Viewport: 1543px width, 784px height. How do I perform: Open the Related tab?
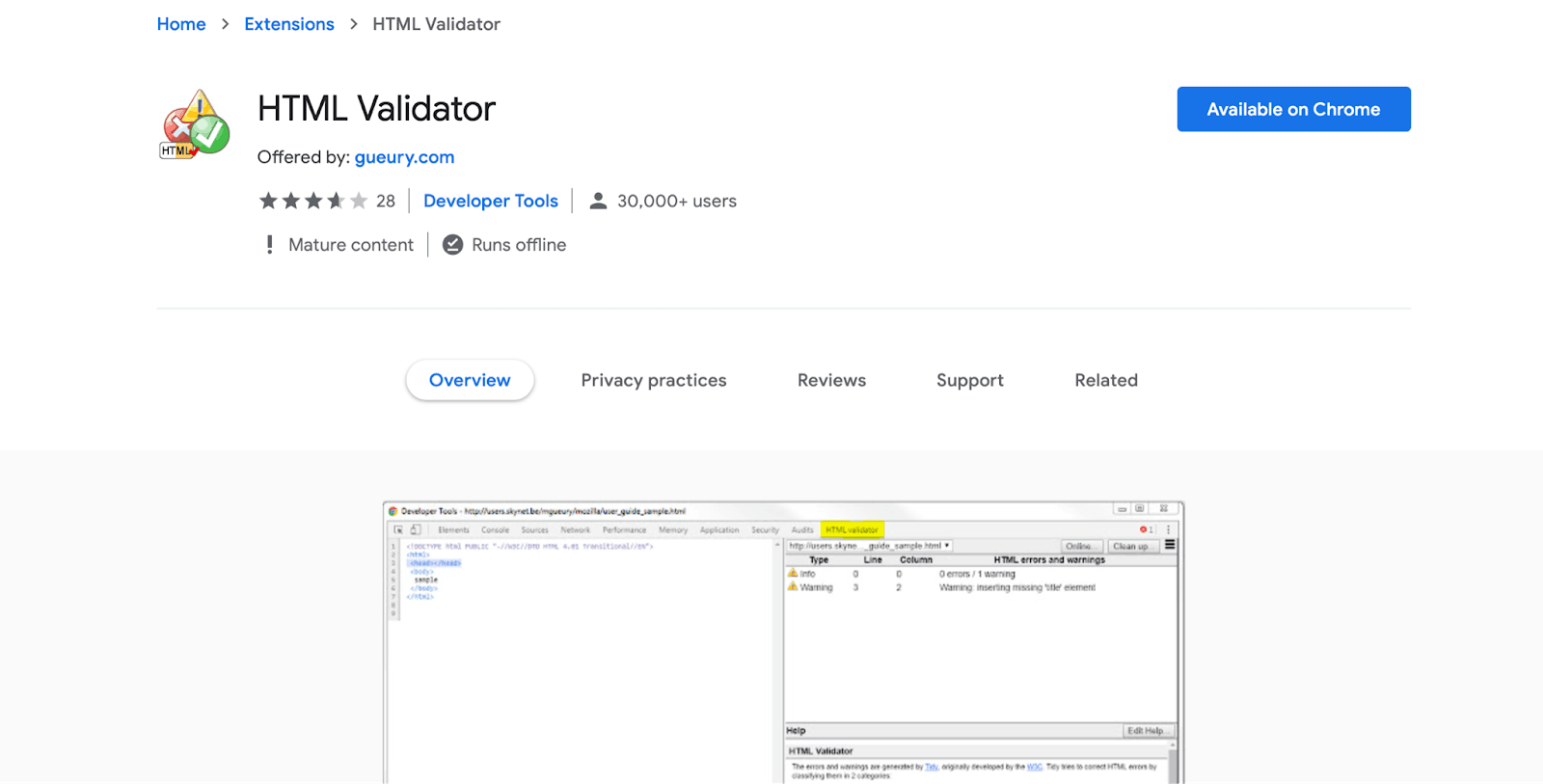(x=1106, y=380)
